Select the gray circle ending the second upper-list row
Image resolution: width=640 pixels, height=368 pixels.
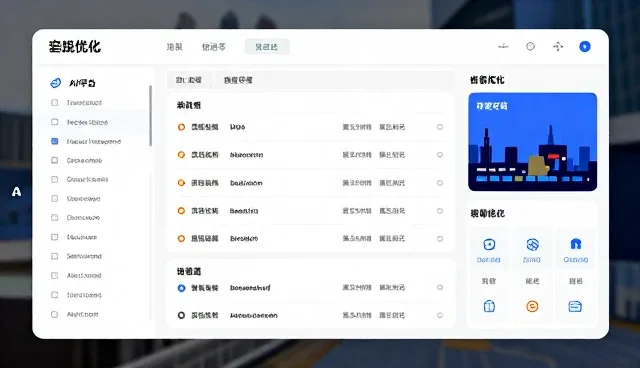(x=440, y=155)
